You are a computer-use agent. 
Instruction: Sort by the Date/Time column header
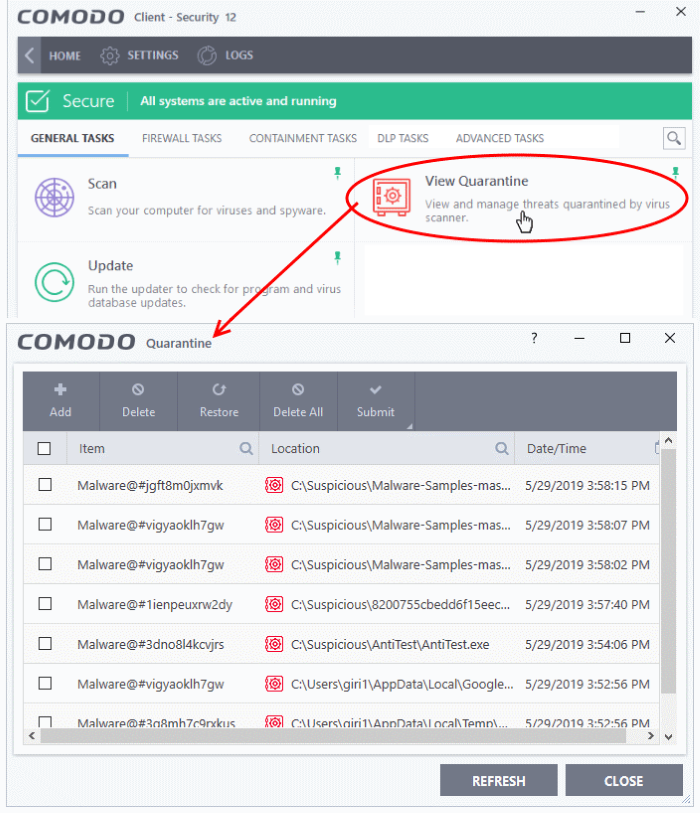click(x=556, y=448)
